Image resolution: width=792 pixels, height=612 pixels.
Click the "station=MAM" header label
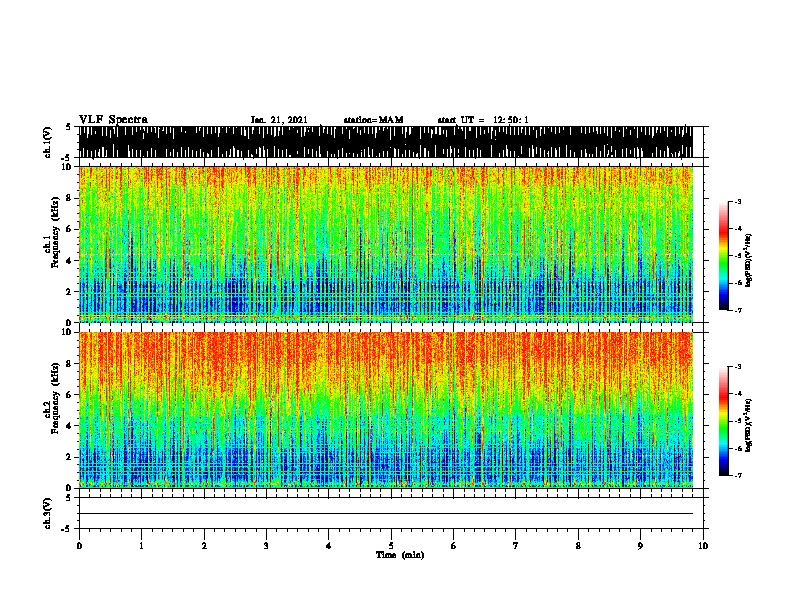(373, 120)
